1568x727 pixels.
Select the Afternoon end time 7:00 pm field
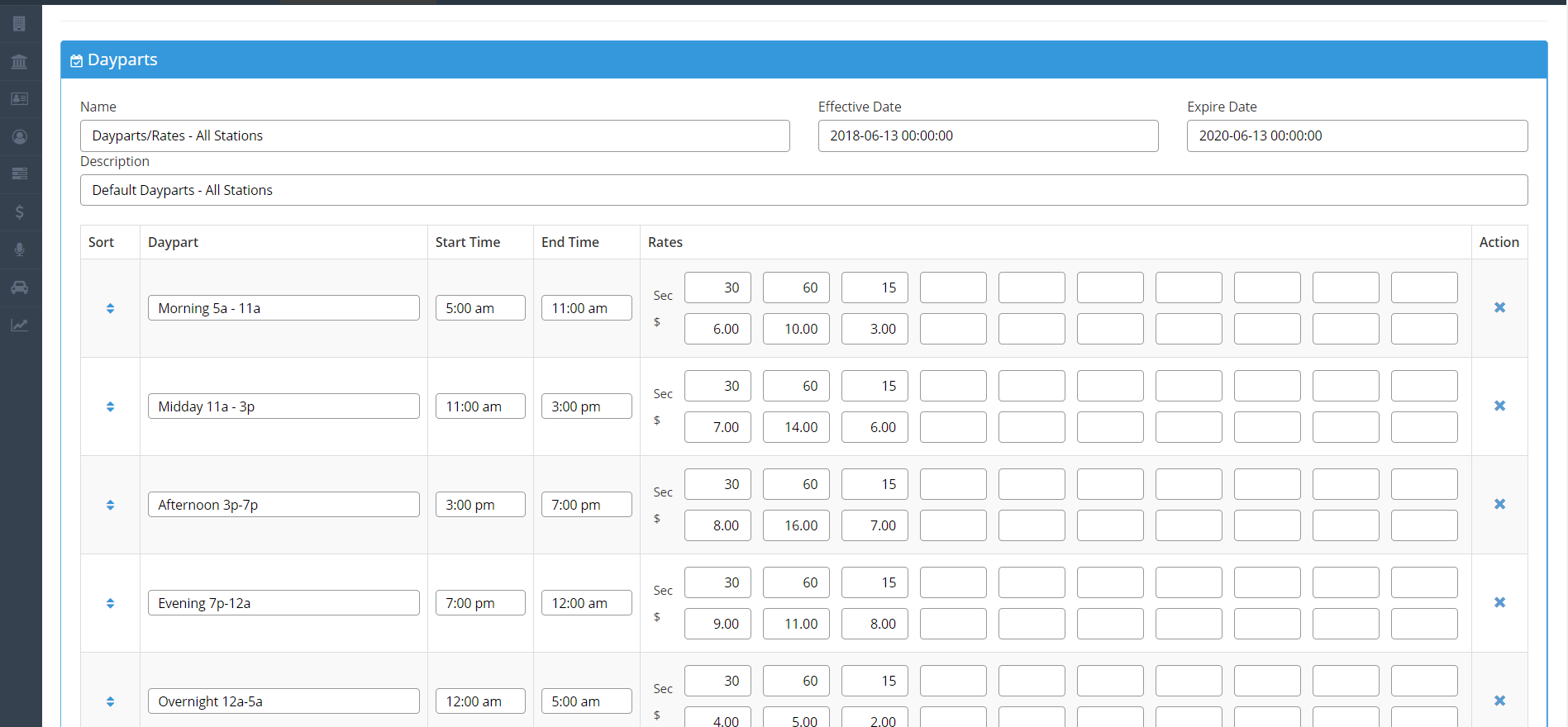587,505
